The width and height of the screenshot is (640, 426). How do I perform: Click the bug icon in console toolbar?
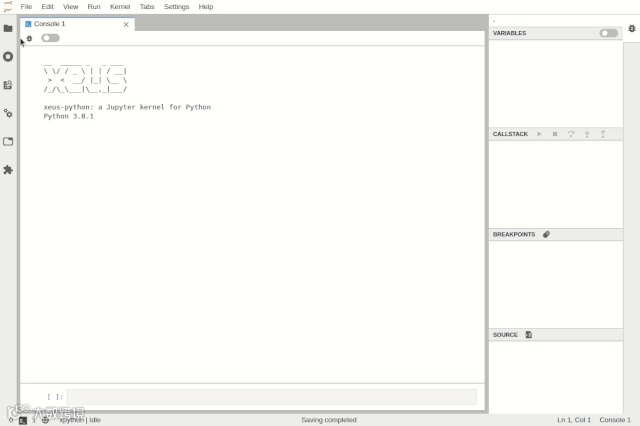pos(29,38)
